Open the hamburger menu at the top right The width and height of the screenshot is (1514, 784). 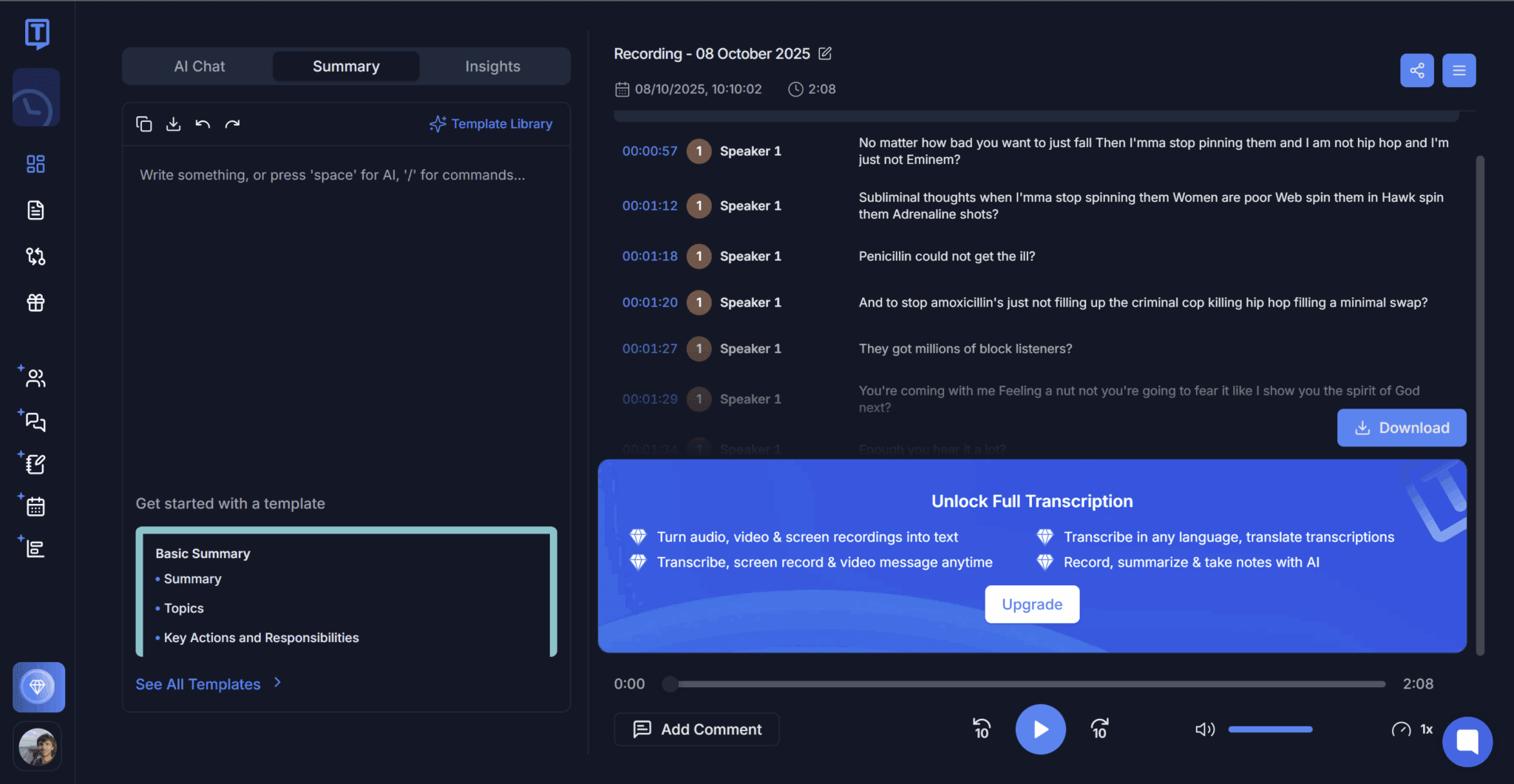point(1459,71)
